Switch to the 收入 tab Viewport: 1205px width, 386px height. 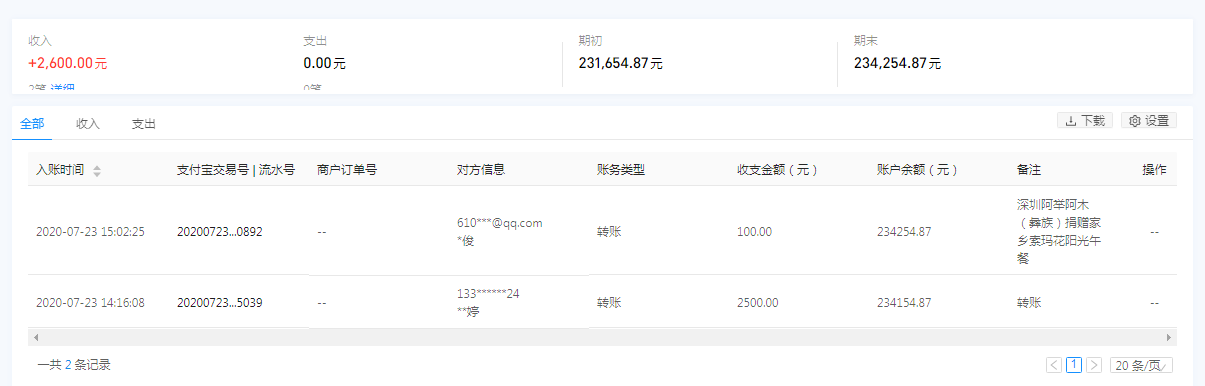[88, 124]
